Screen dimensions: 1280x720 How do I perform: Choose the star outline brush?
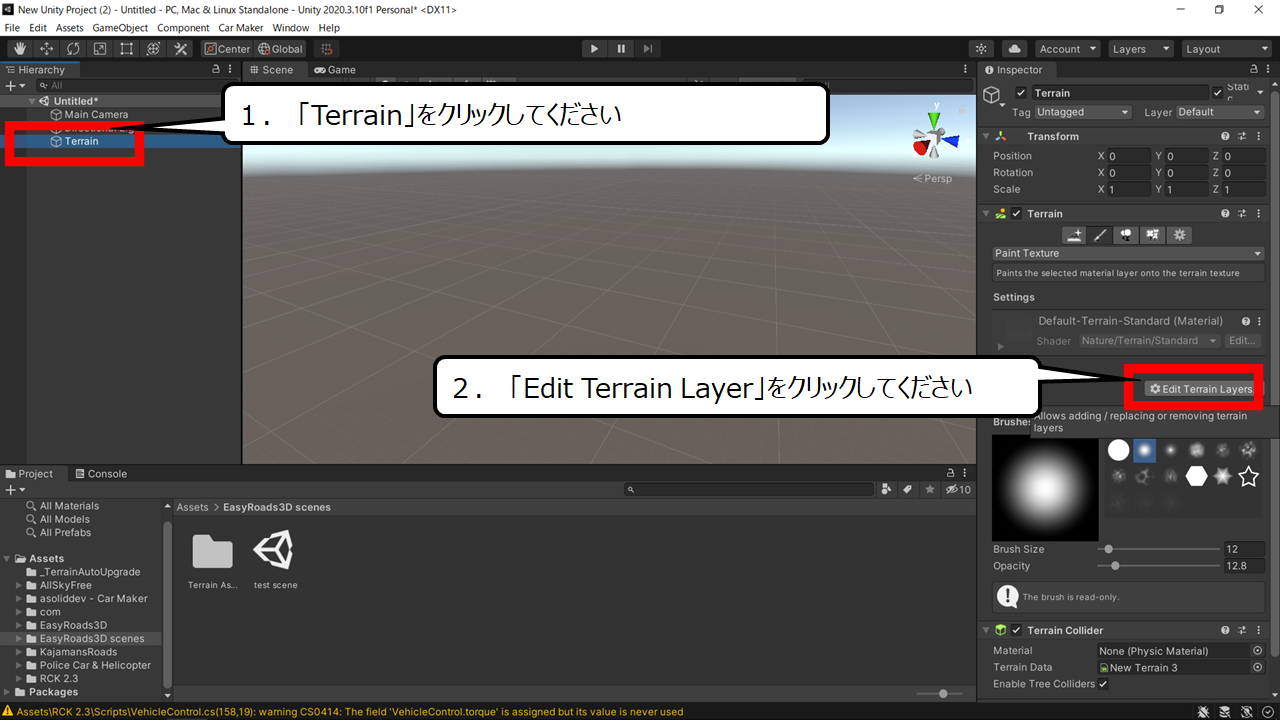[x=1248, y=477]
